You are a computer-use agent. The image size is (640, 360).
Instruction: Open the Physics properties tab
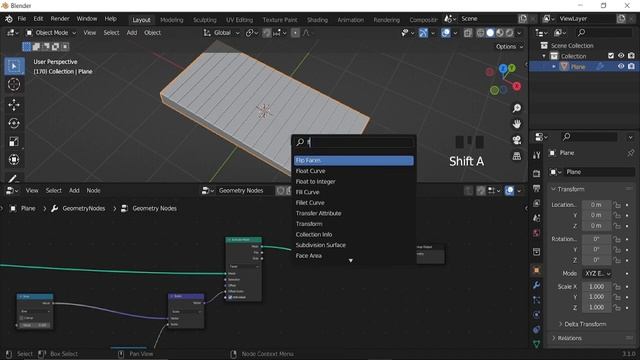click(x=536, y=315)
